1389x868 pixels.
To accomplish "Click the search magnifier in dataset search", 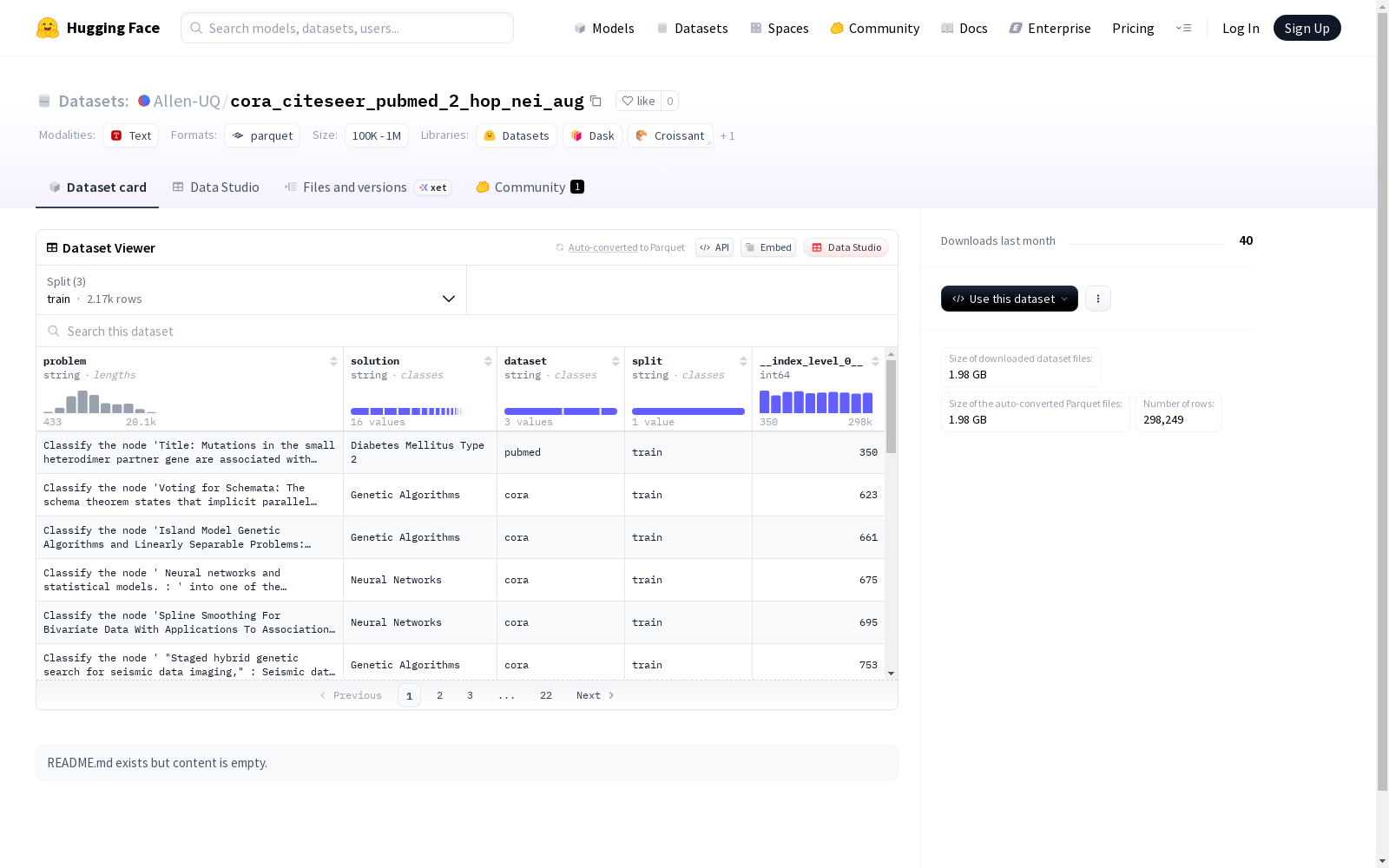I will 54,331.
